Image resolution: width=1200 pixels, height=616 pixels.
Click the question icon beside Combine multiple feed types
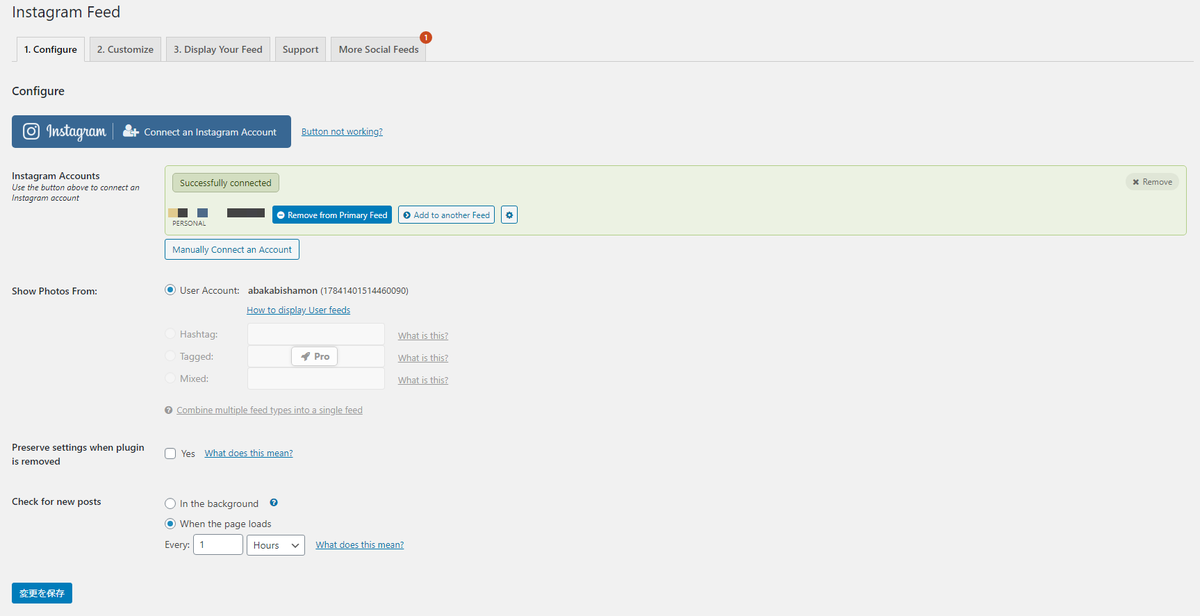click(169, 410)
